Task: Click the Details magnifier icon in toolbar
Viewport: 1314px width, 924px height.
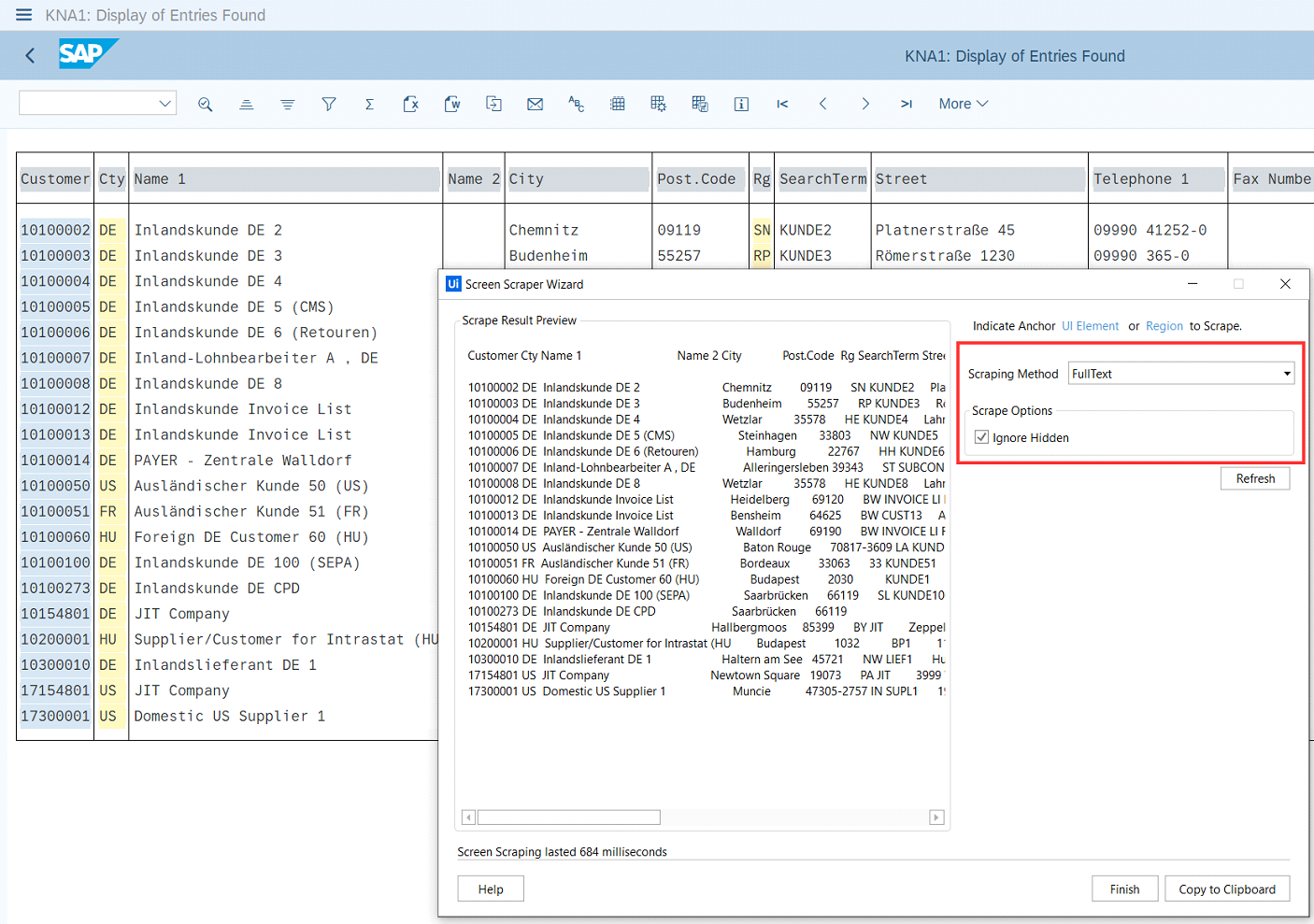Action: tap(205, 104)
